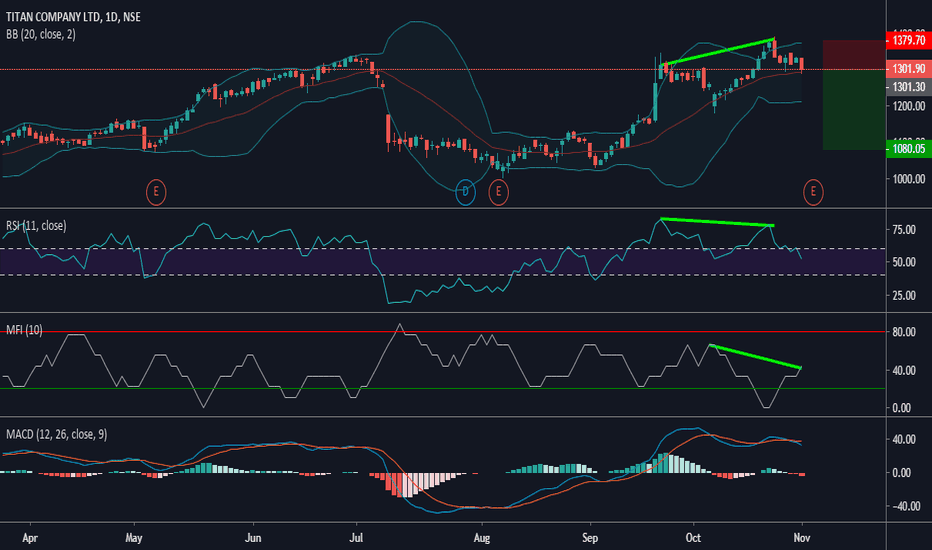Click the Aug label on time axis
The height and width of the screenshot is (550, 932).
pos(481,538)
